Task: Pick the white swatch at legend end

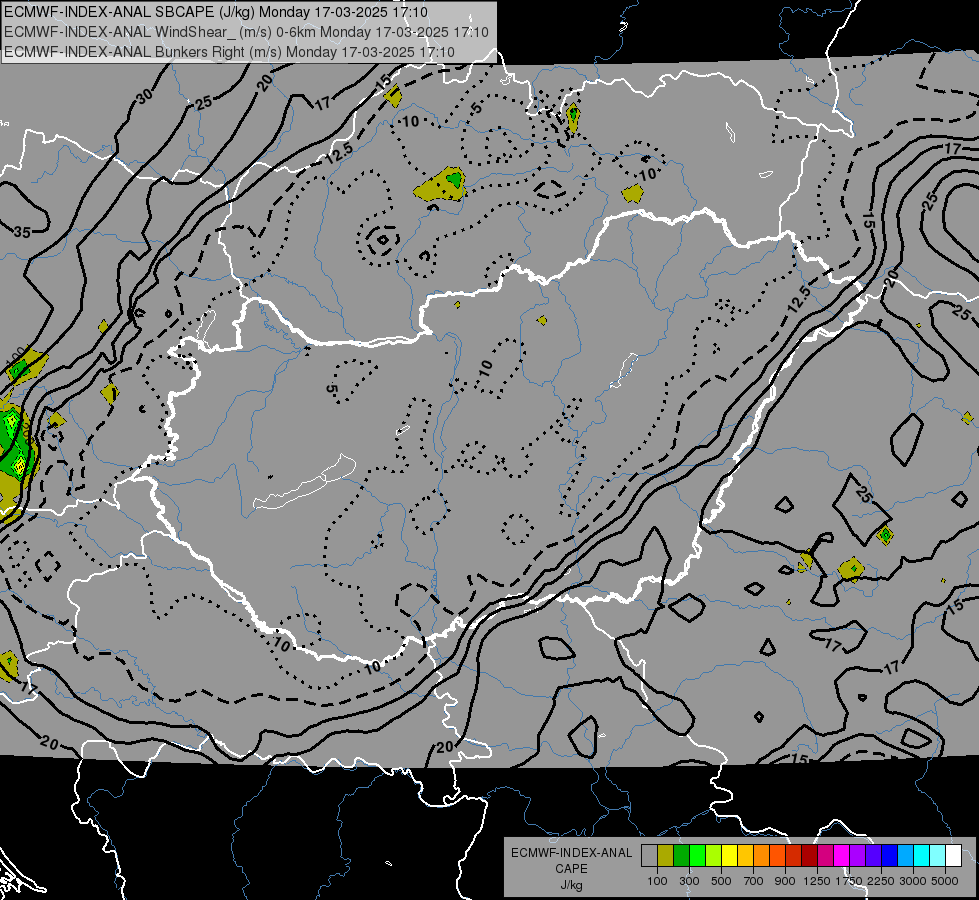Action: pos(953,856)
